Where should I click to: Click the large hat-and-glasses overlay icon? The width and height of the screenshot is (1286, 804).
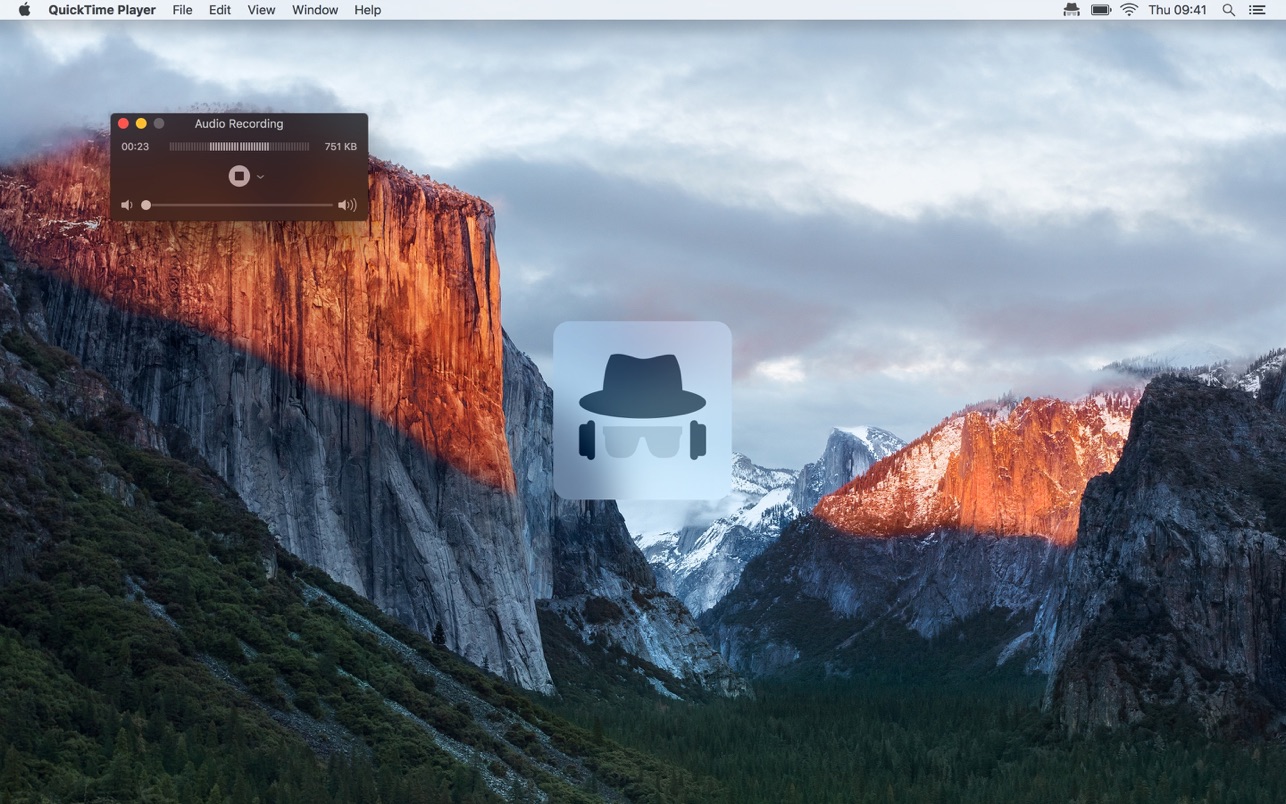click(642, 410)
